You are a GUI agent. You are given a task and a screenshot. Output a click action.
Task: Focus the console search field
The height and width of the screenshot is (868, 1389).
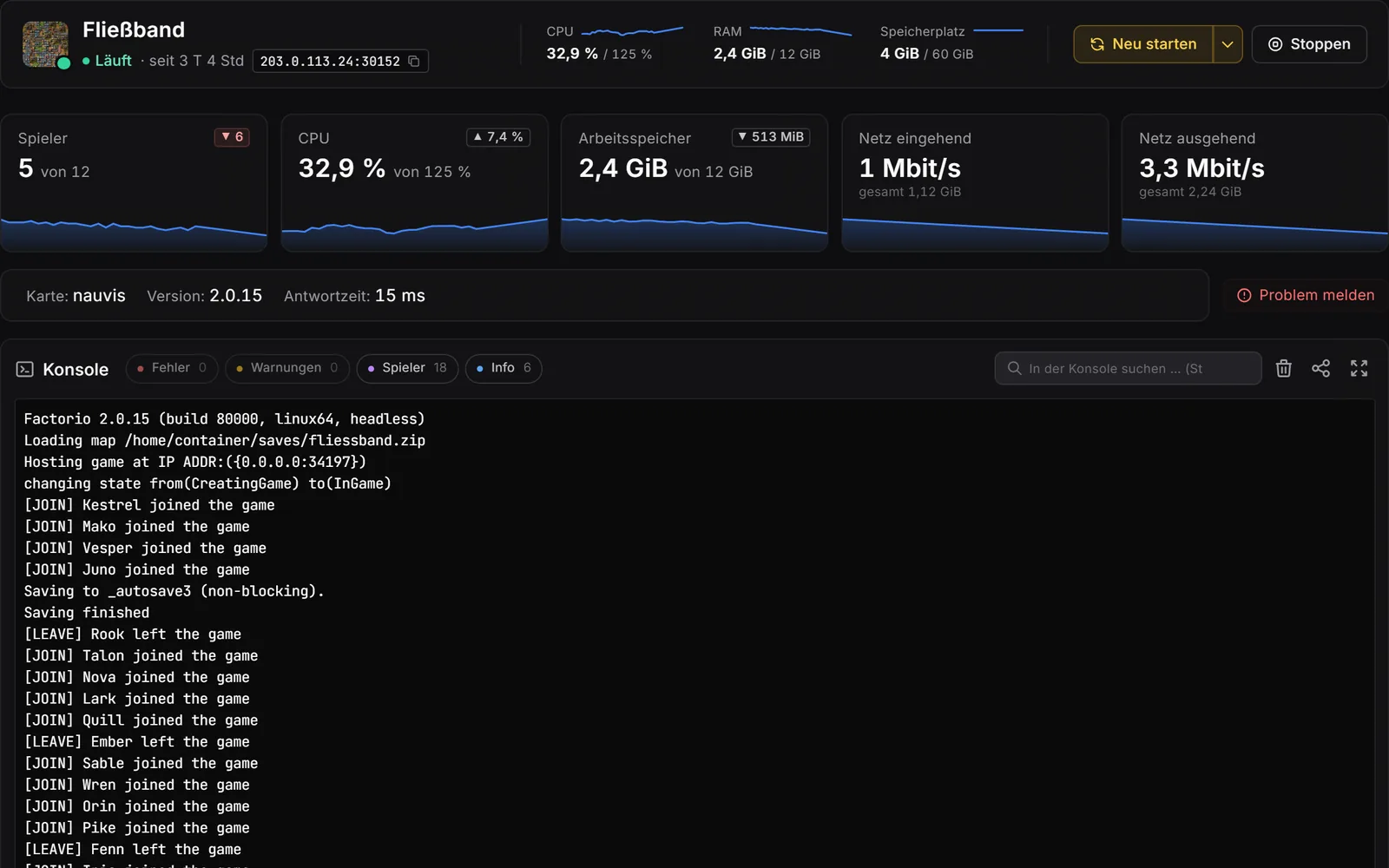(x=1128, y=368)
